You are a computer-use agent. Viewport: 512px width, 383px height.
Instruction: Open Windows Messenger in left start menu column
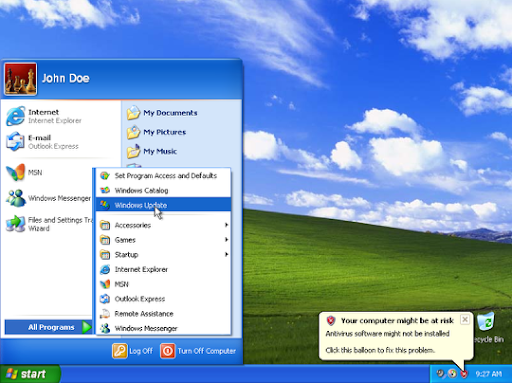point(48,198)
